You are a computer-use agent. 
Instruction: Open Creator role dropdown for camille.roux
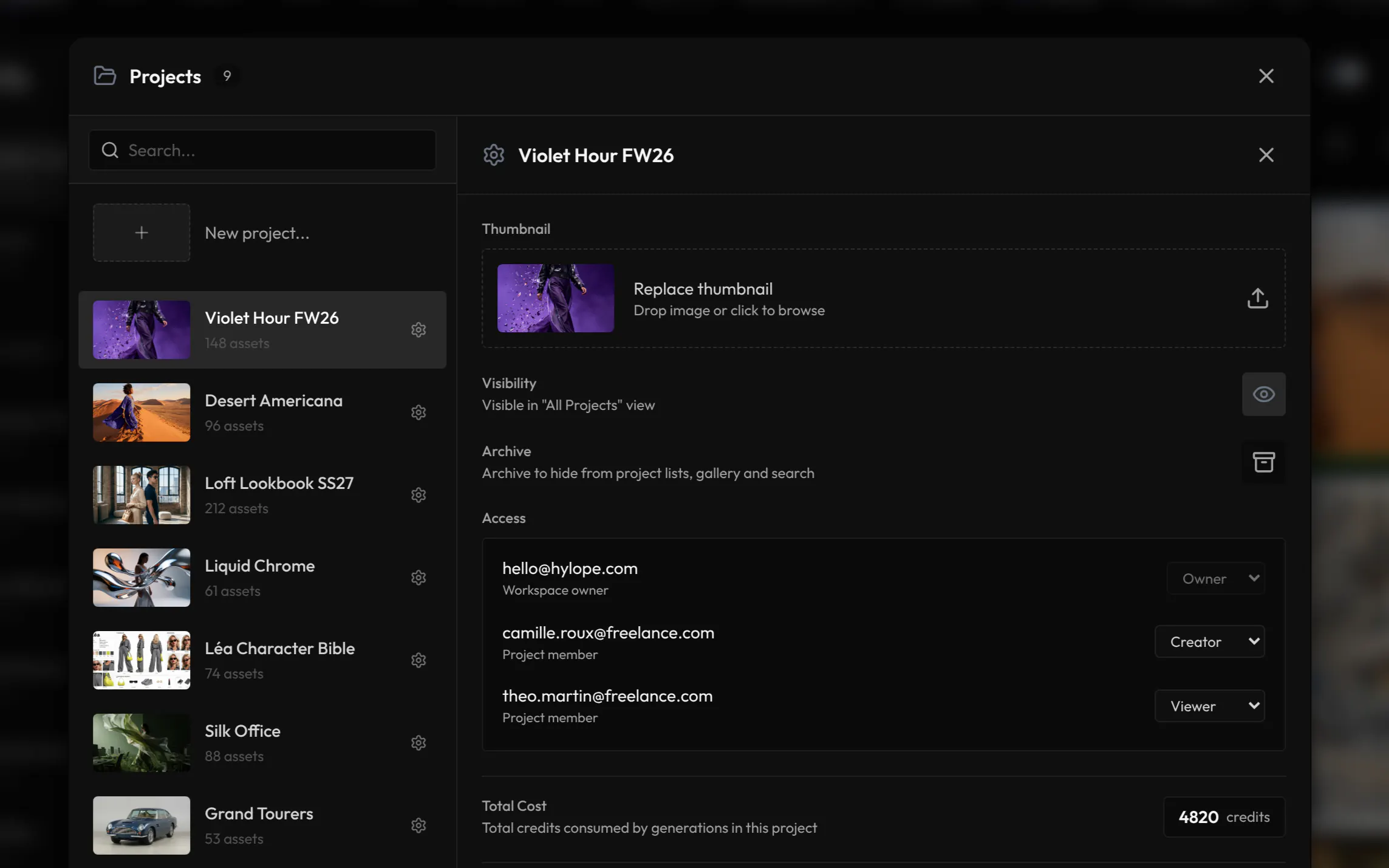[1210, 642]
